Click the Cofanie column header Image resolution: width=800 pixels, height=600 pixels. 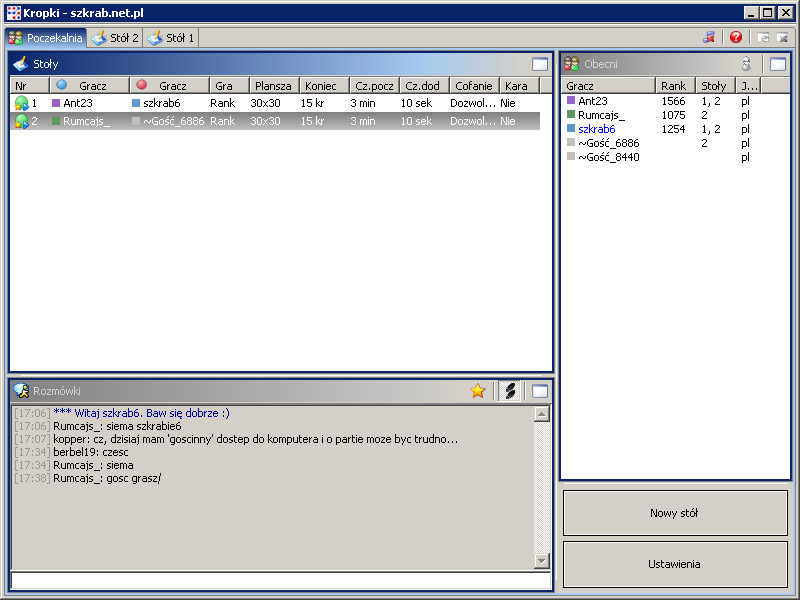[474, 86]
